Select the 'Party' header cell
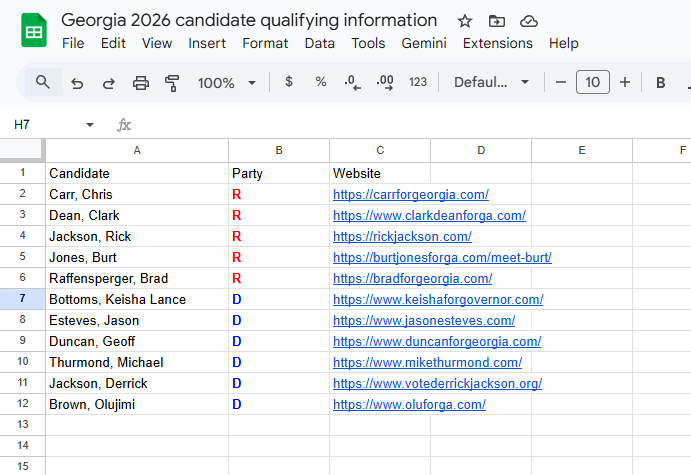 (x=279, y=173)
